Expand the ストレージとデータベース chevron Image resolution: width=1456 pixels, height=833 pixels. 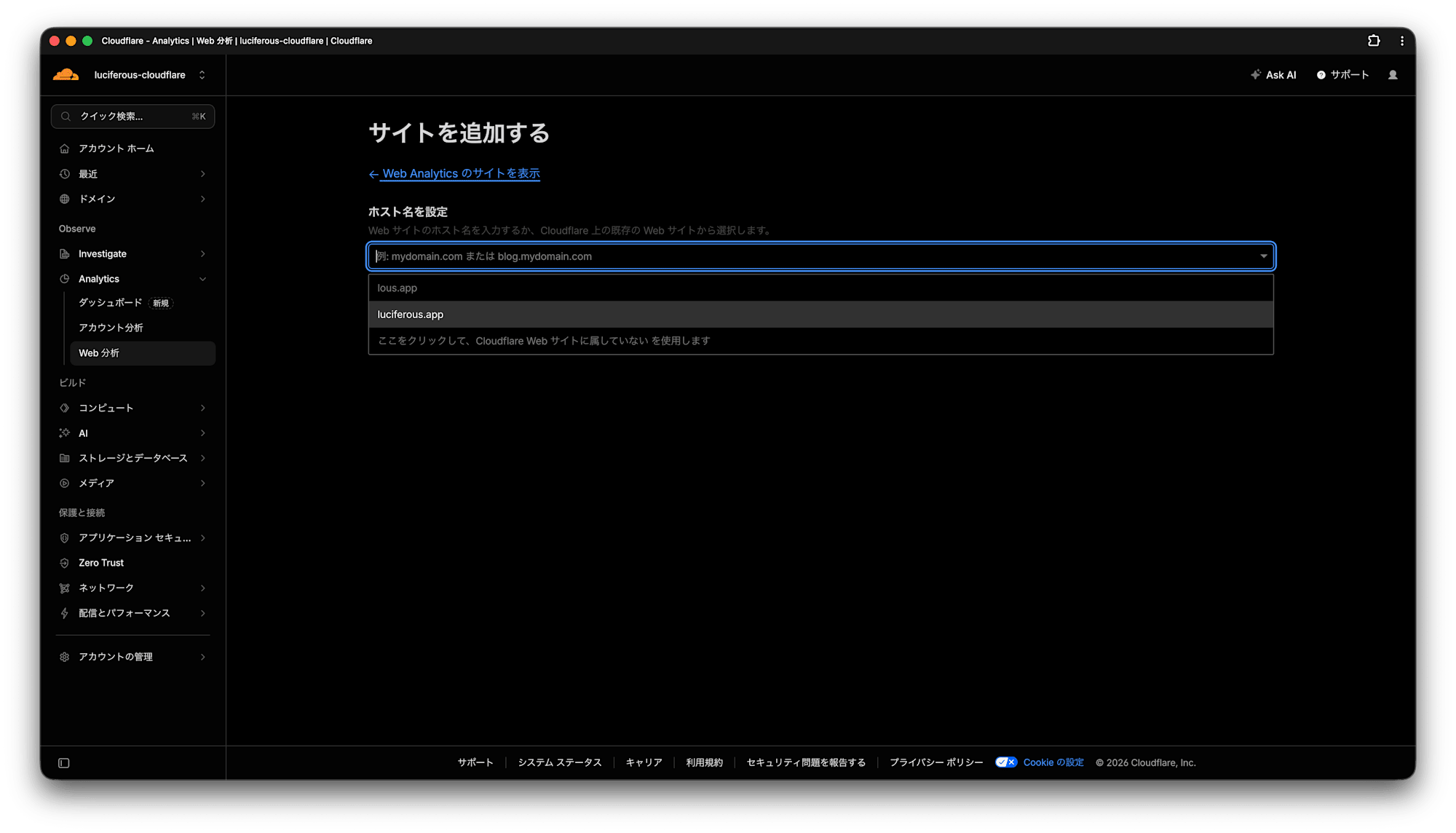point(203,458)
